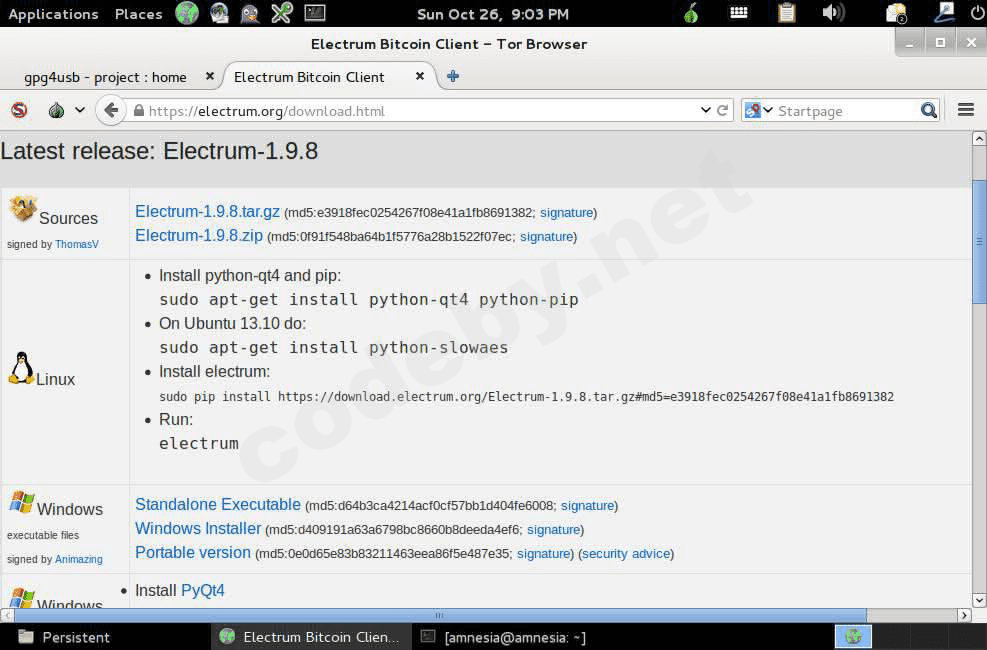Click the clipboard encryption applet icon

(x=787, y=13)
